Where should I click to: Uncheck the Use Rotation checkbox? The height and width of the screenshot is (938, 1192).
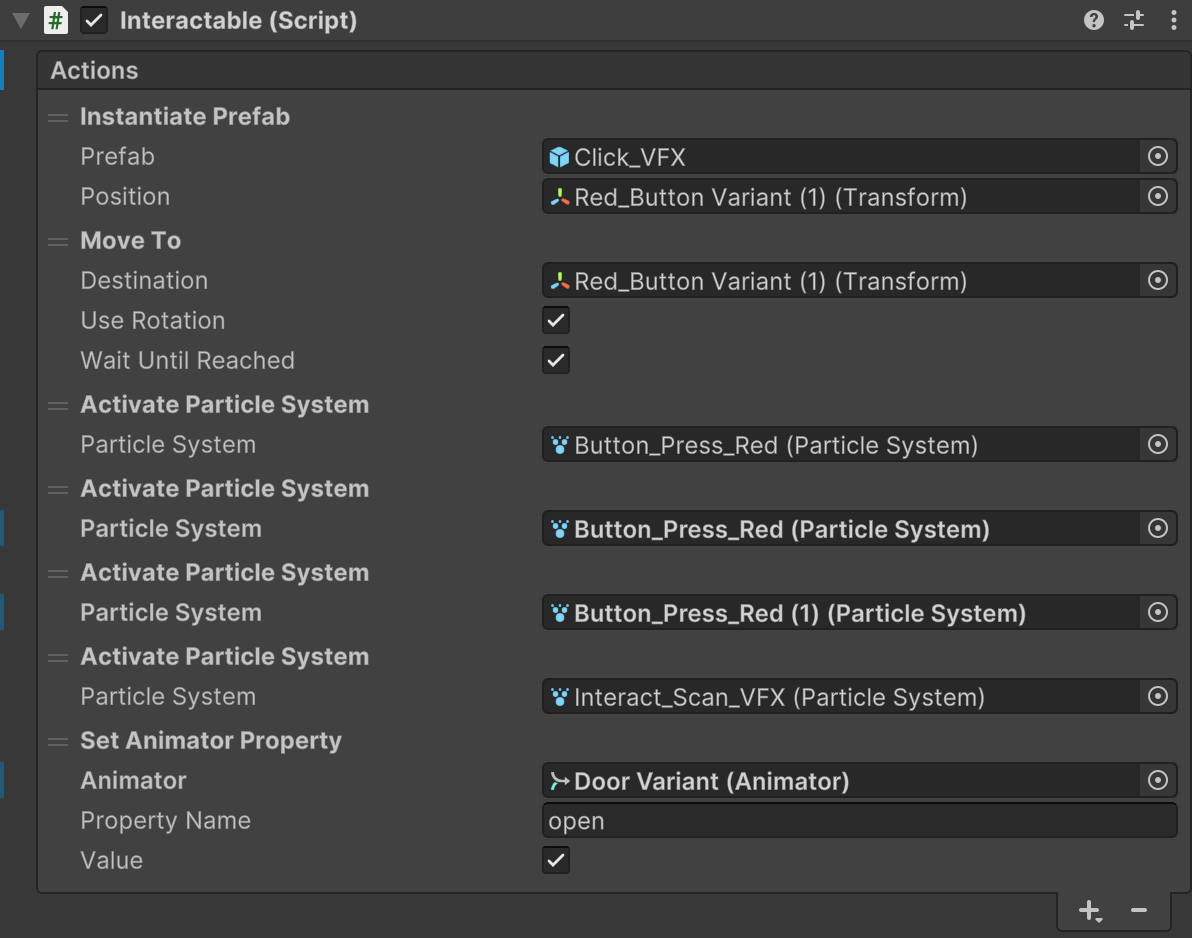pyautogui.click(x=556, y=321)
